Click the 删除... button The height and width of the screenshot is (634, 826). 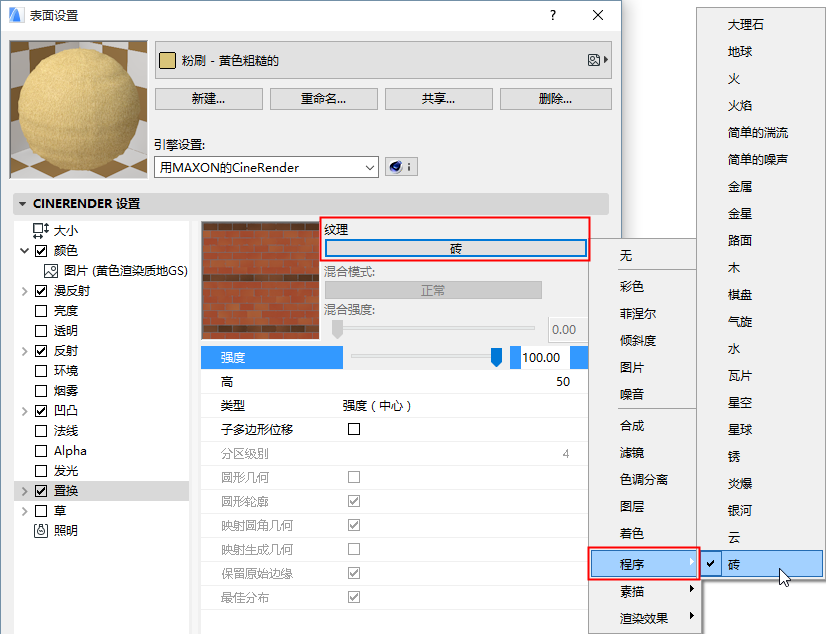555,98
